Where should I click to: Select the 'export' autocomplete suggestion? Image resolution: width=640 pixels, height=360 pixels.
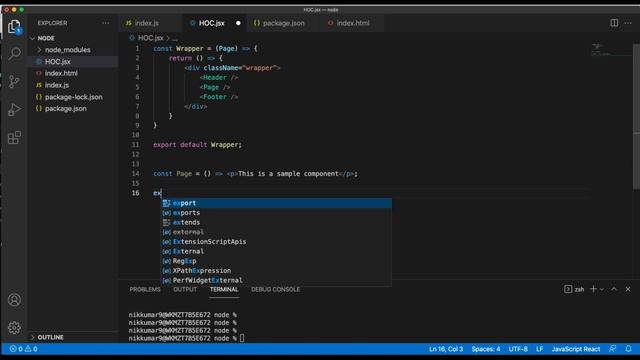coord(276,203)
